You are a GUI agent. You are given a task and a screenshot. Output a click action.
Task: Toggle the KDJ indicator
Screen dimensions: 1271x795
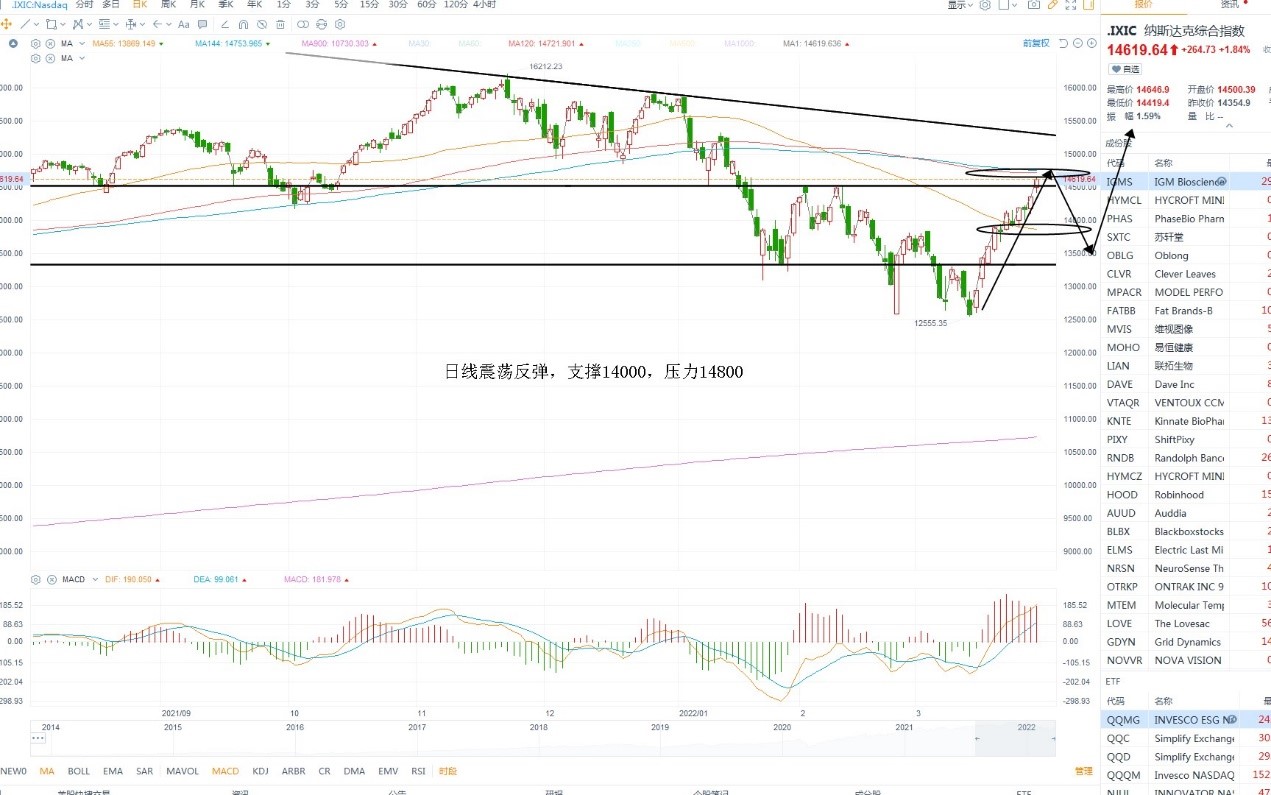tap(261, 771)
